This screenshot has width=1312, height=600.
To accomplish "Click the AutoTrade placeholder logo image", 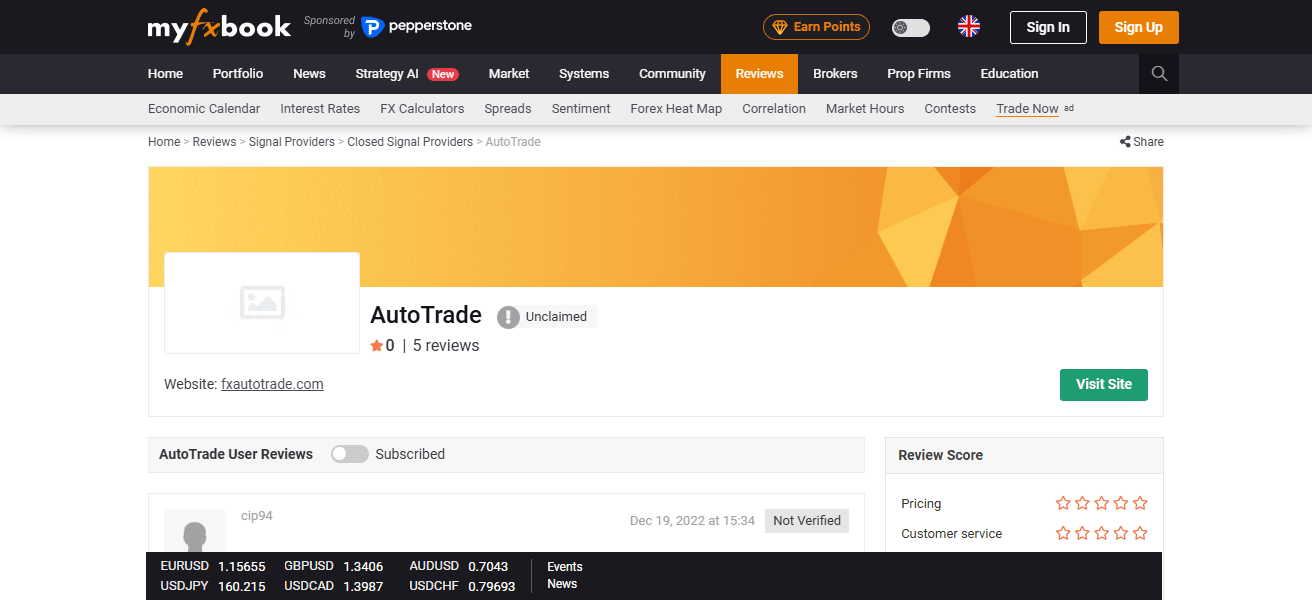I will click(x=262, y=303).
